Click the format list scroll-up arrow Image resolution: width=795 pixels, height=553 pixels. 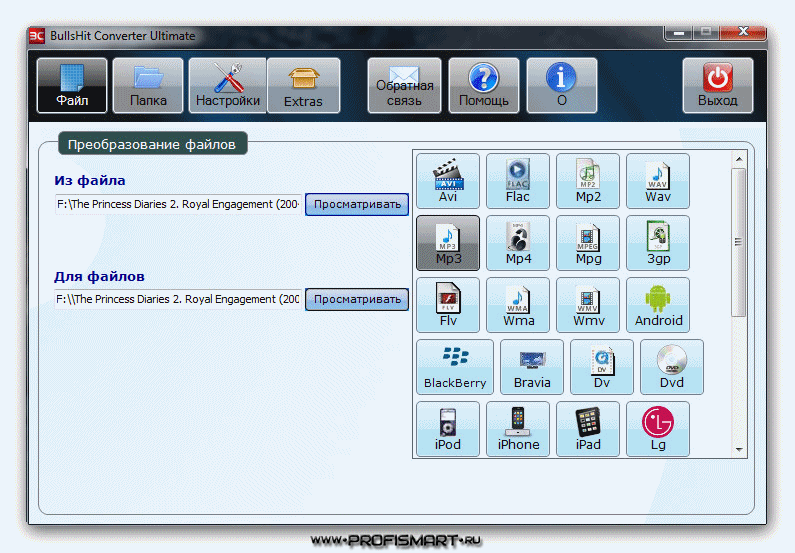tap(739, 159)
